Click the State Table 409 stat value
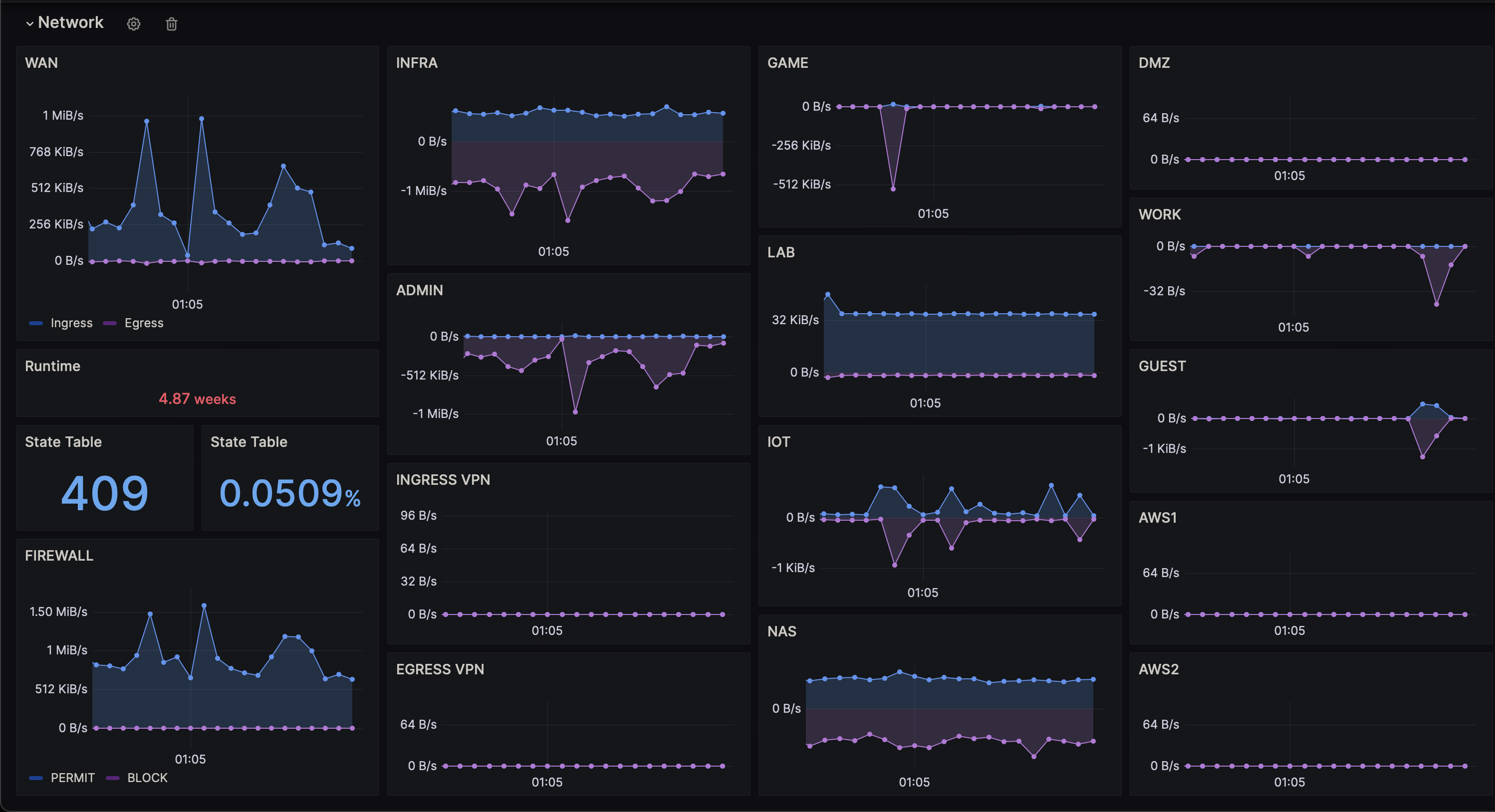Image resolution: width=1495 pixels, height=812 pixels. point(105,493)
